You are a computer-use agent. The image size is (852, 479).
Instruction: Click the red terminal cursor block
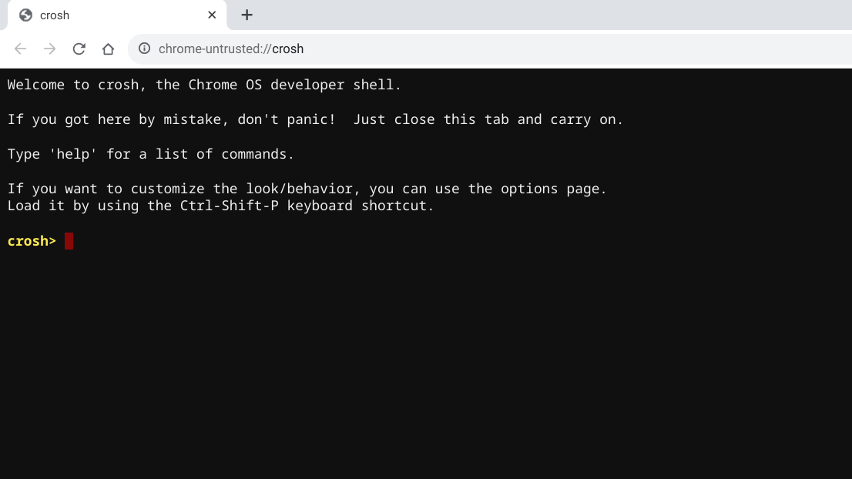point(68,241)
